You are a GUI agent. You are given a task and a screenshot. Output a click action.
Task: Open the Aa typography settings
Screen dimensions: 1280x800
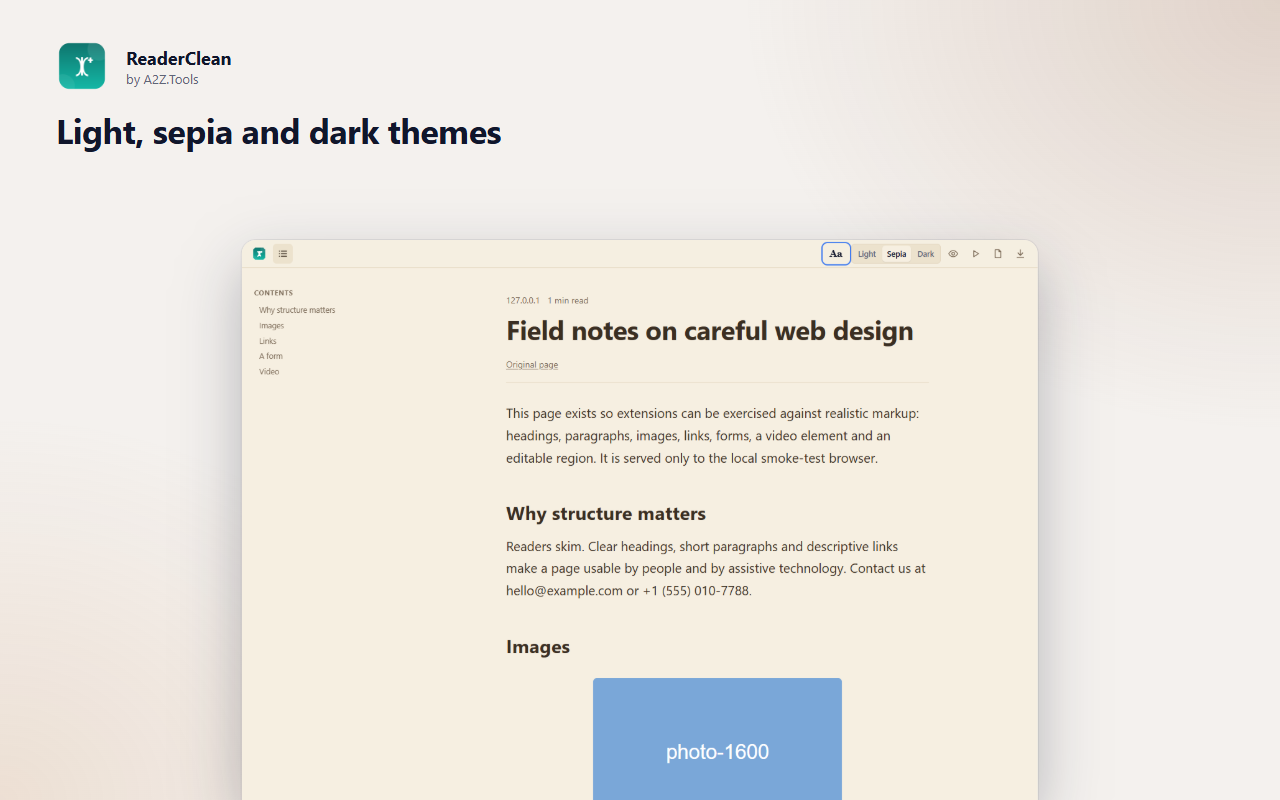pyautogui.click(x=836, y=254)
